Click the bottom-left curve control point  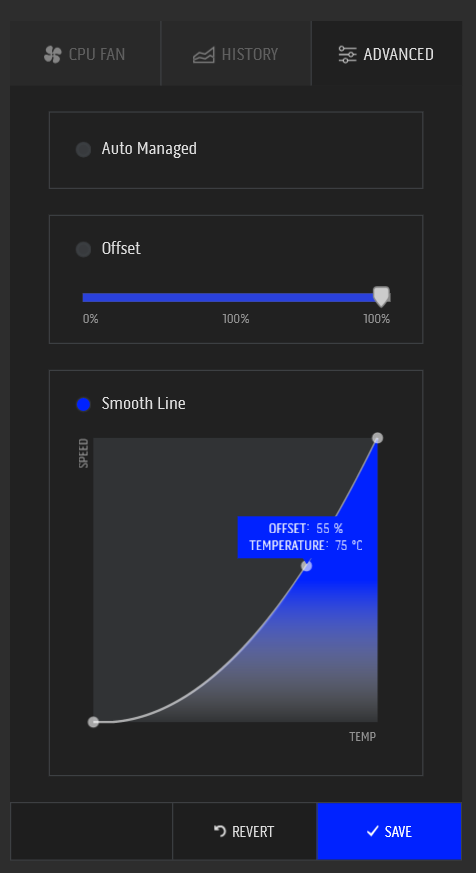tap(93, 722)
